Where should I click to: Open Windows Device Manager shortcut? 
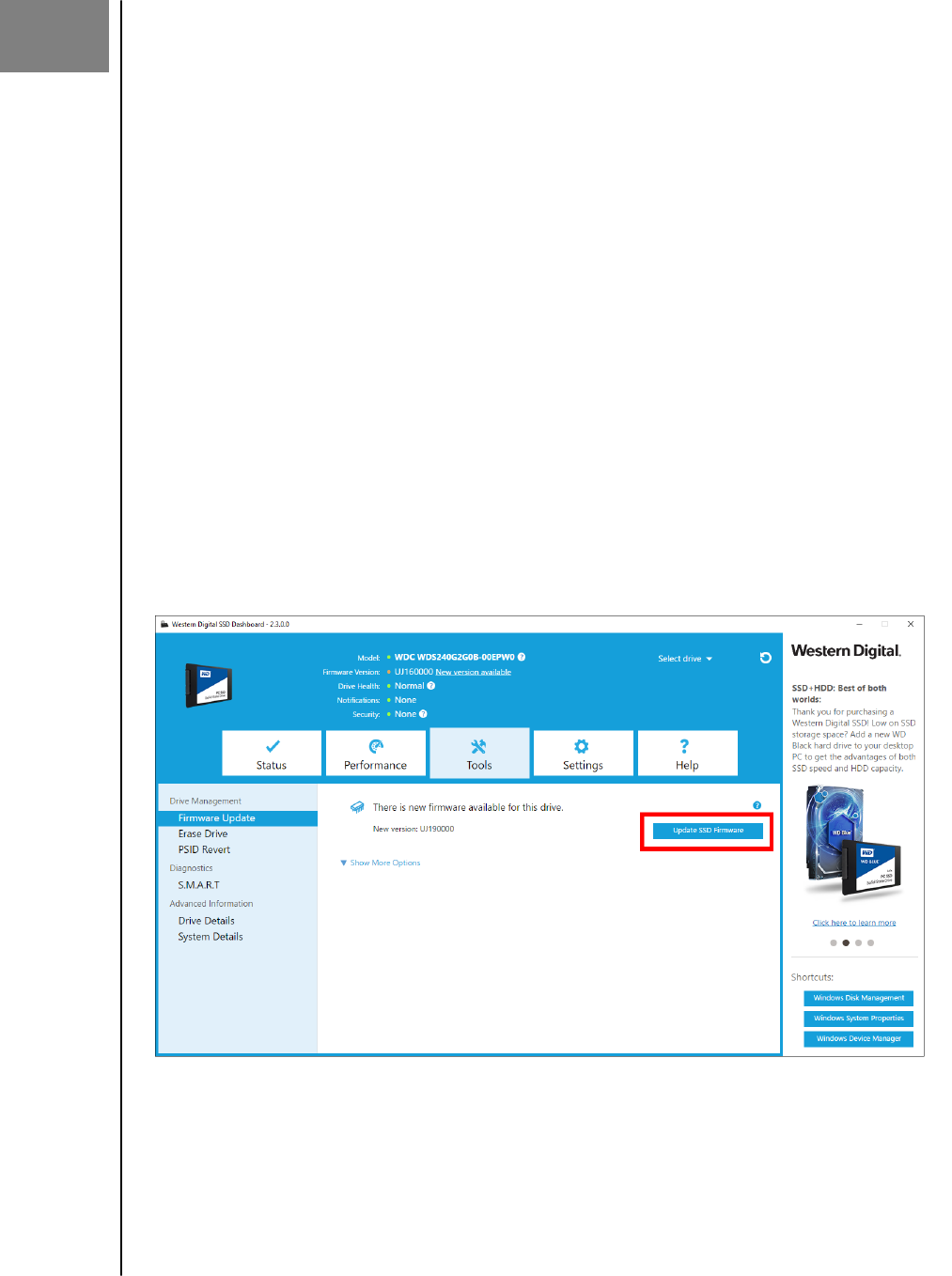[x=859, y=1039]
